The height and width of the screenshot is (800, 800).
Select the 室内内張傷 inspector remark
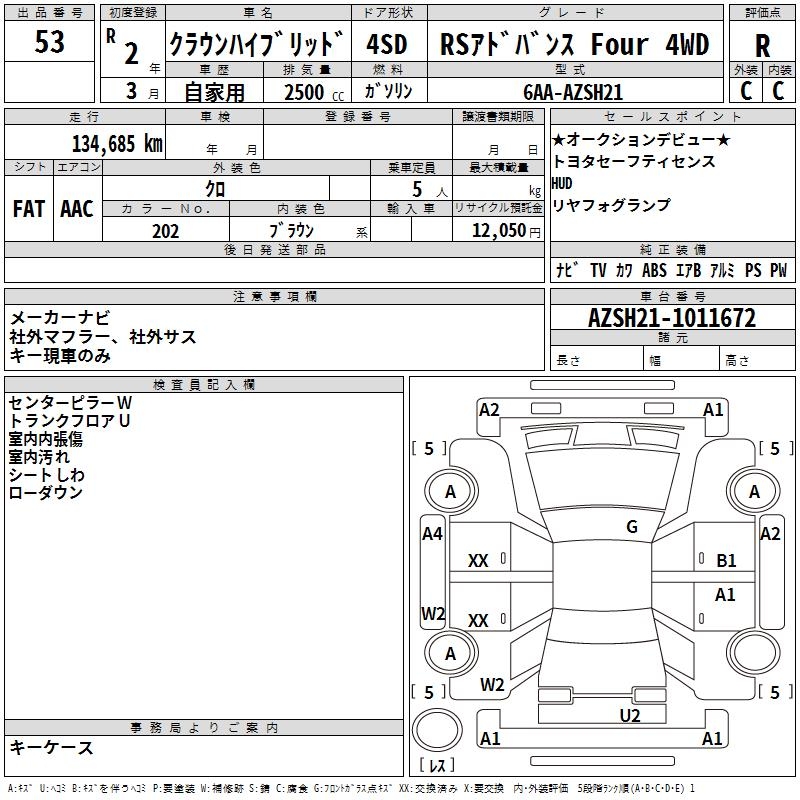coord(45,439)
